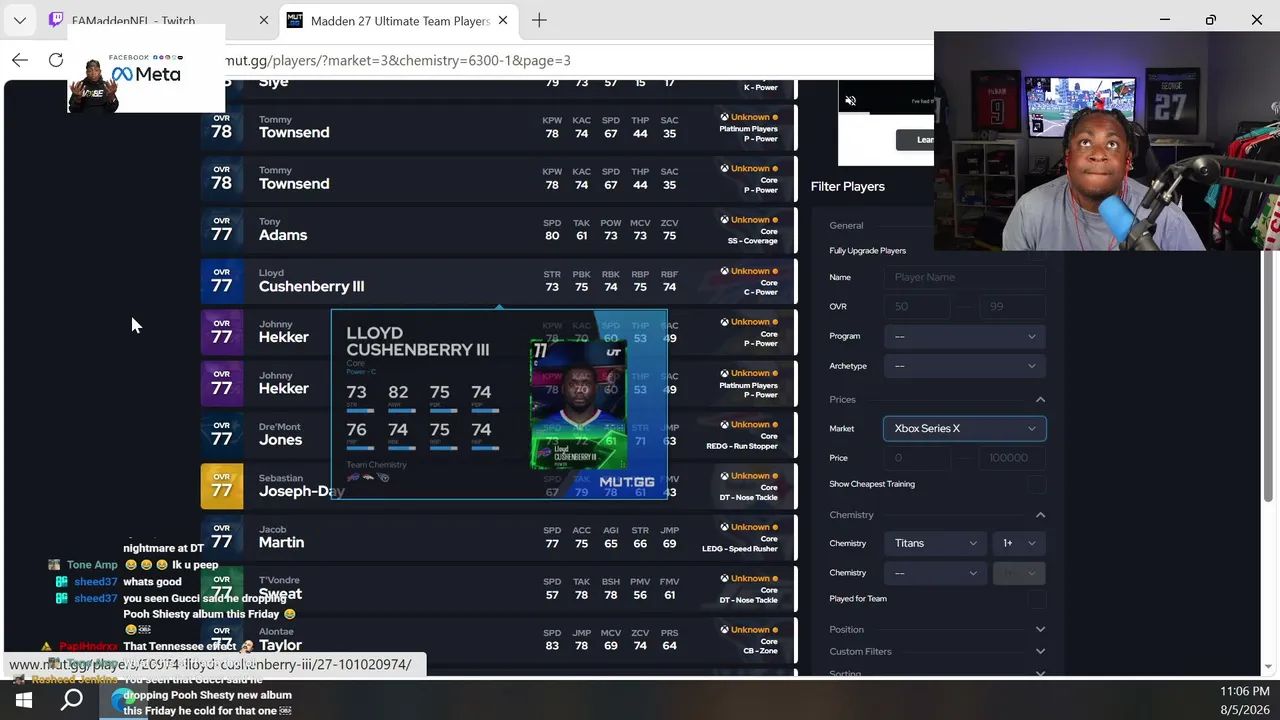Click the maximum Price field showing 100000
Image resolution: width=1280 pixels, height=720 pixels.
coord(1010,458)
